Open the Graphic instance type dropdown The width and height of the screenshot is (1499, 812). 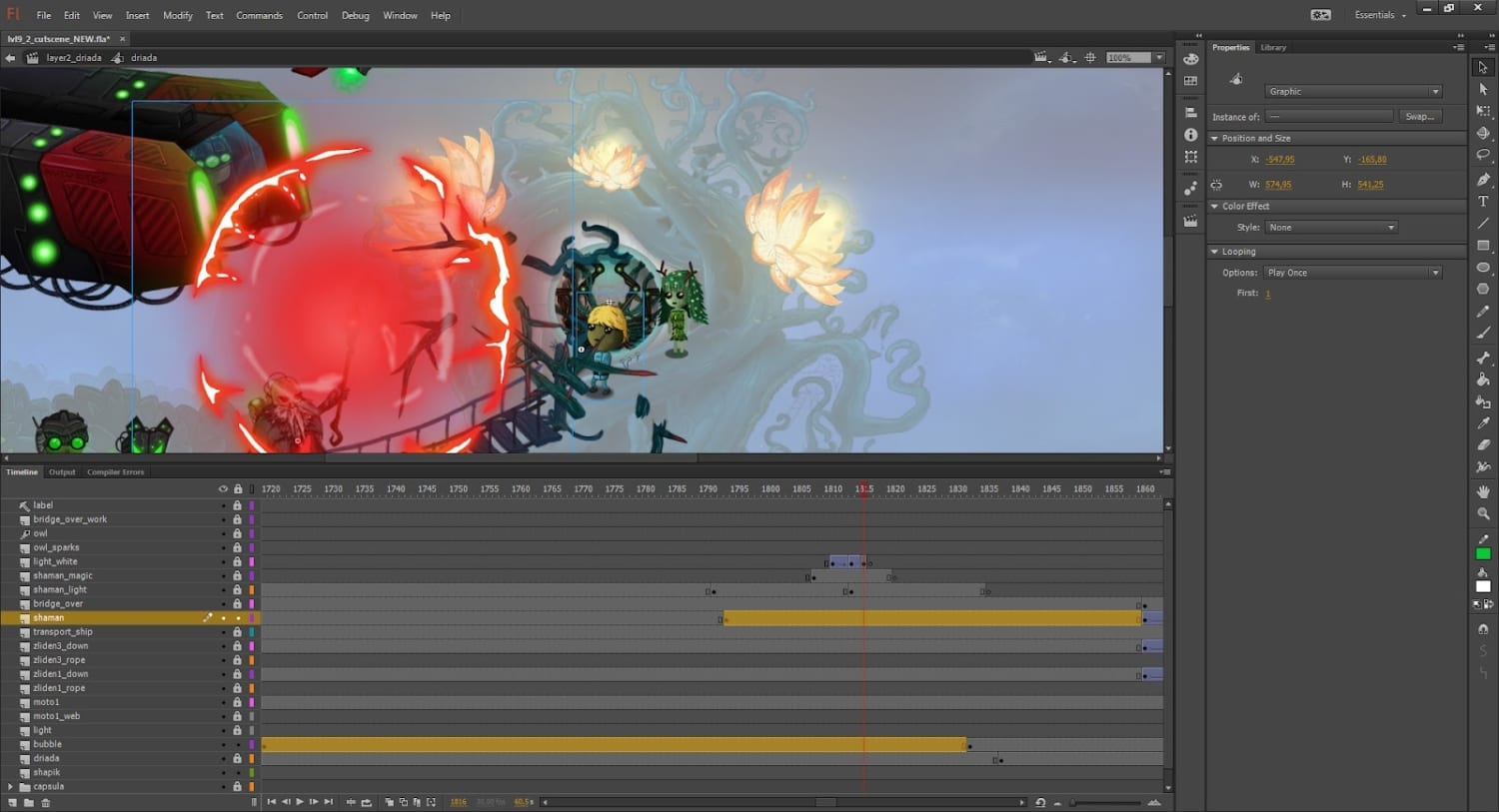point(1353,91)
